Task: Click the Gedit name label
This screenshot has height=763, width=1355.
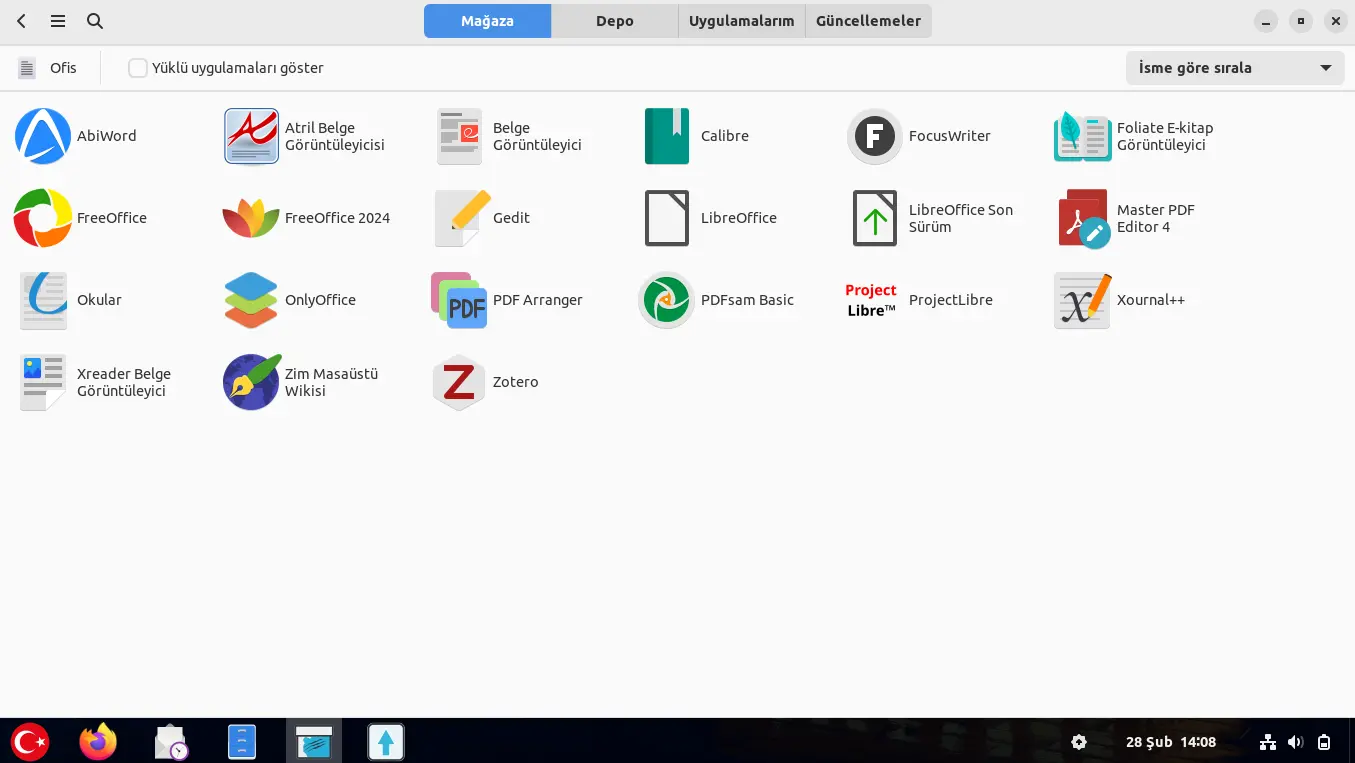Action: (512, 218)
